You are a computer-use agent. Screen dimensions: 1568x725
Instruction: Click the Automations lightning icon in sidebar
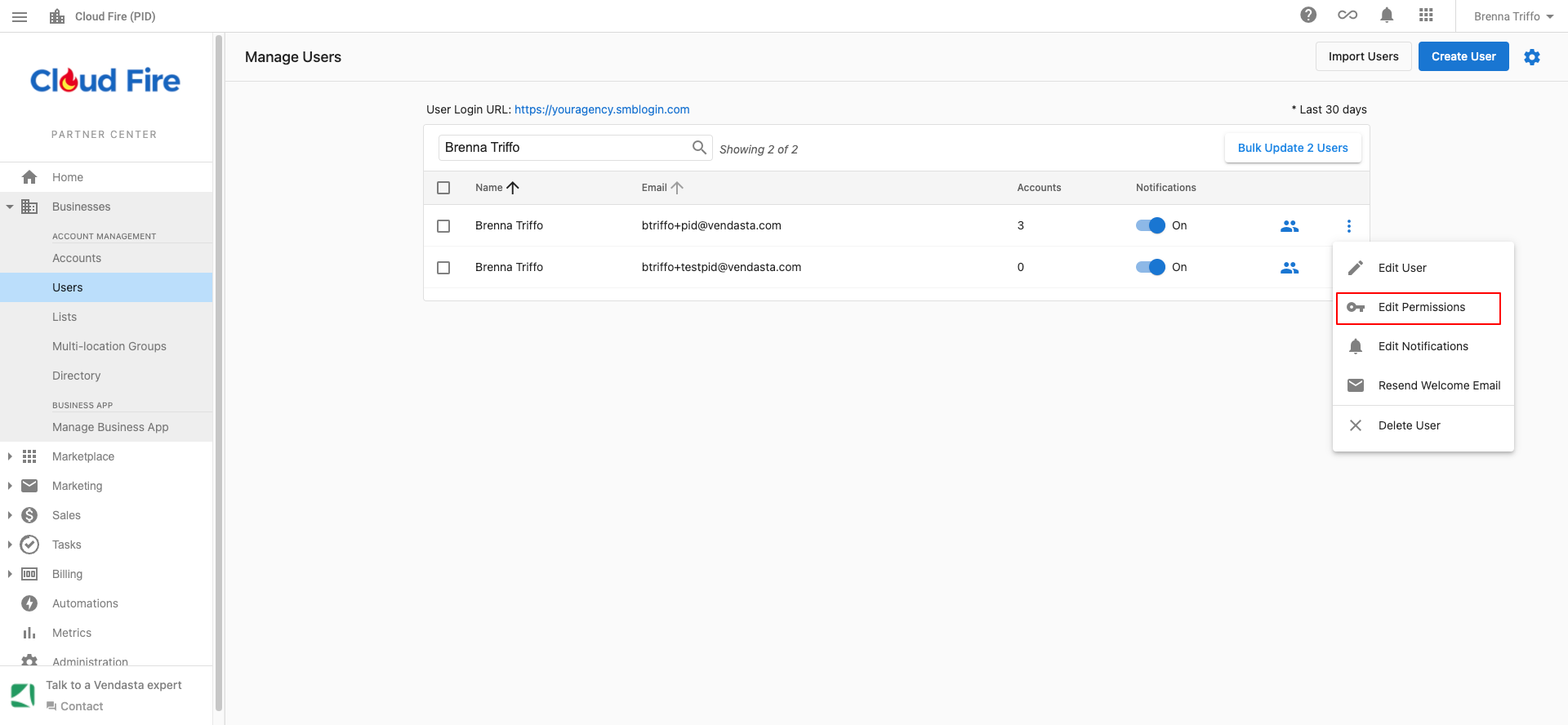click(29, 603)
